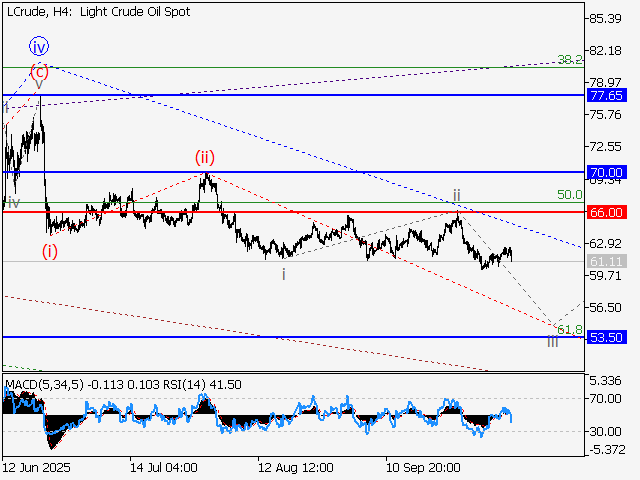Click the blue circled iv wave label
This screenshot has height=480, width=640.
39,46
